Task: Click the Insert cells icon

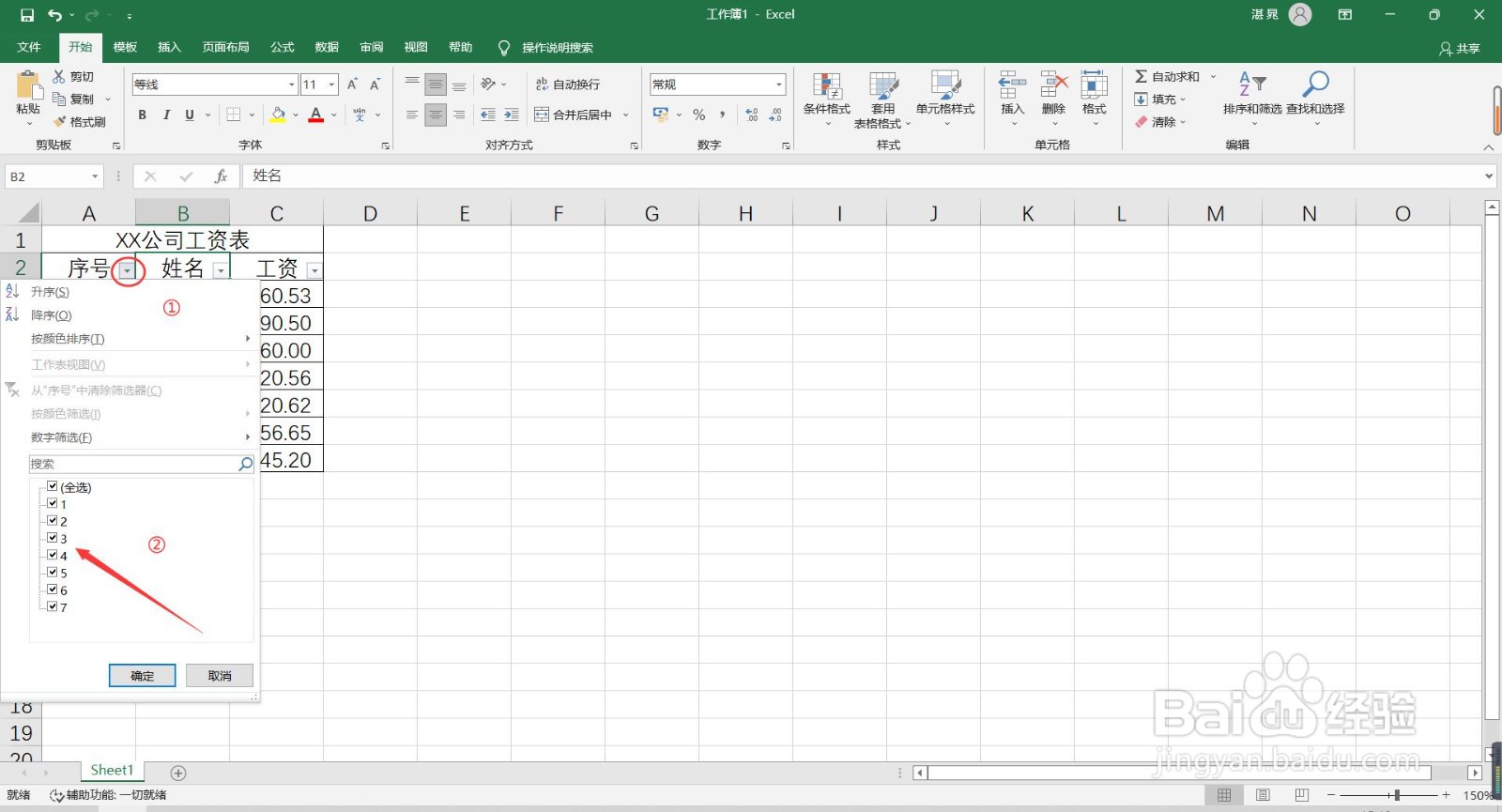Action: point(1012,84)
